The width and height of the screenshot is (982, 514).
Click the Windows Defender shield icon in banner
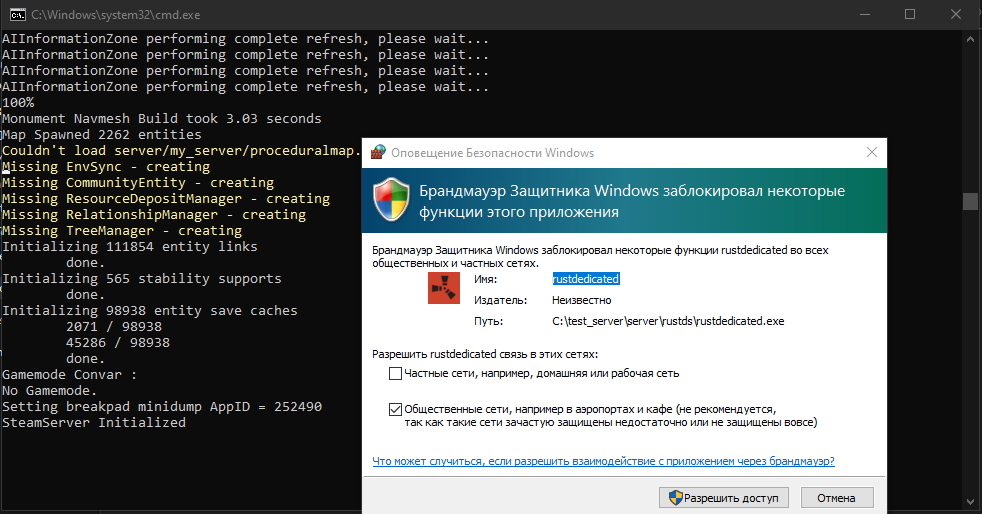[x=391, y=199]
